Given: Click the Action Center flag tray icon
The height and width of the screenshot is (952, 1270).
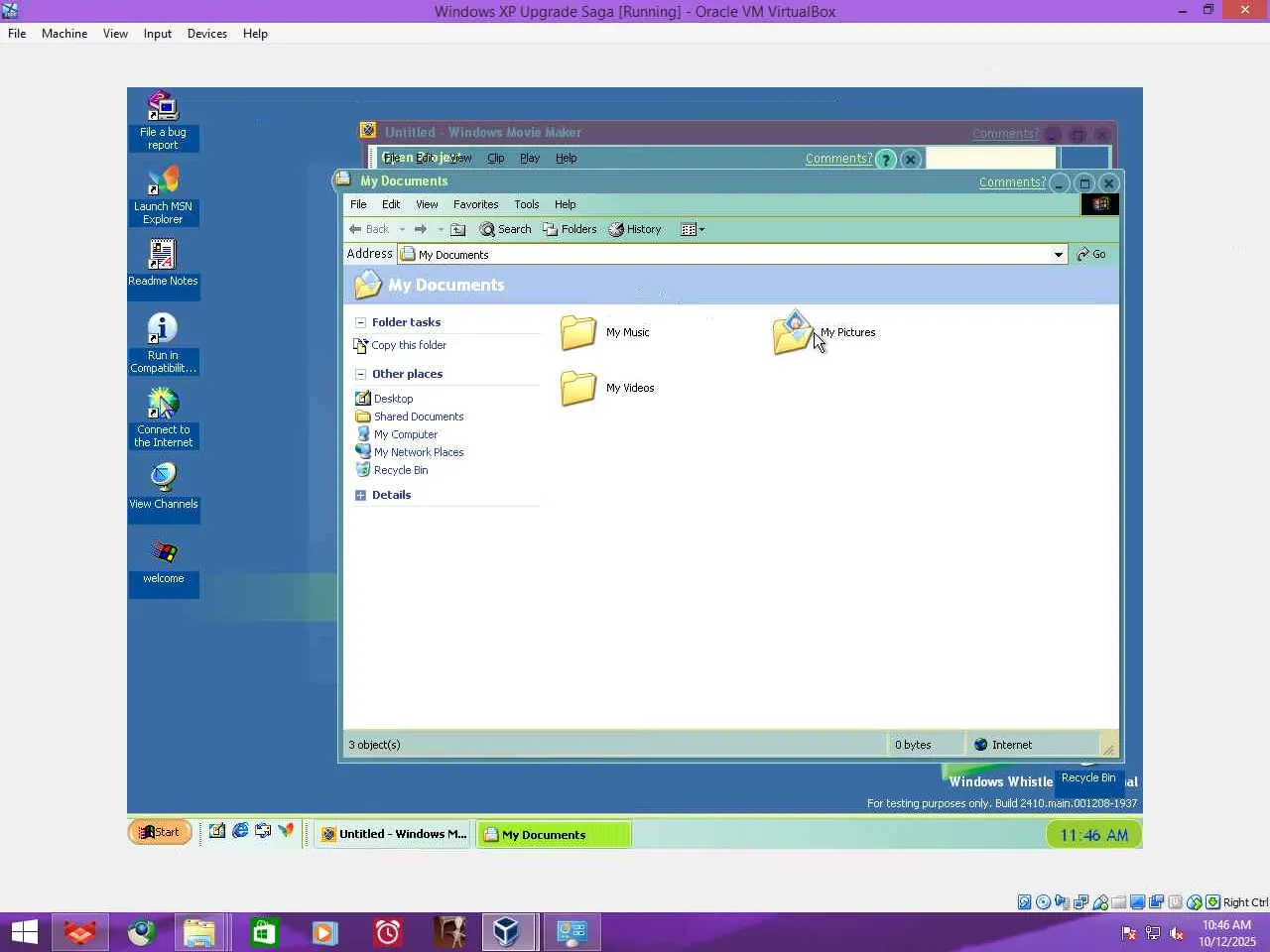Looking at the screenshot, I should pos(1128,933).
